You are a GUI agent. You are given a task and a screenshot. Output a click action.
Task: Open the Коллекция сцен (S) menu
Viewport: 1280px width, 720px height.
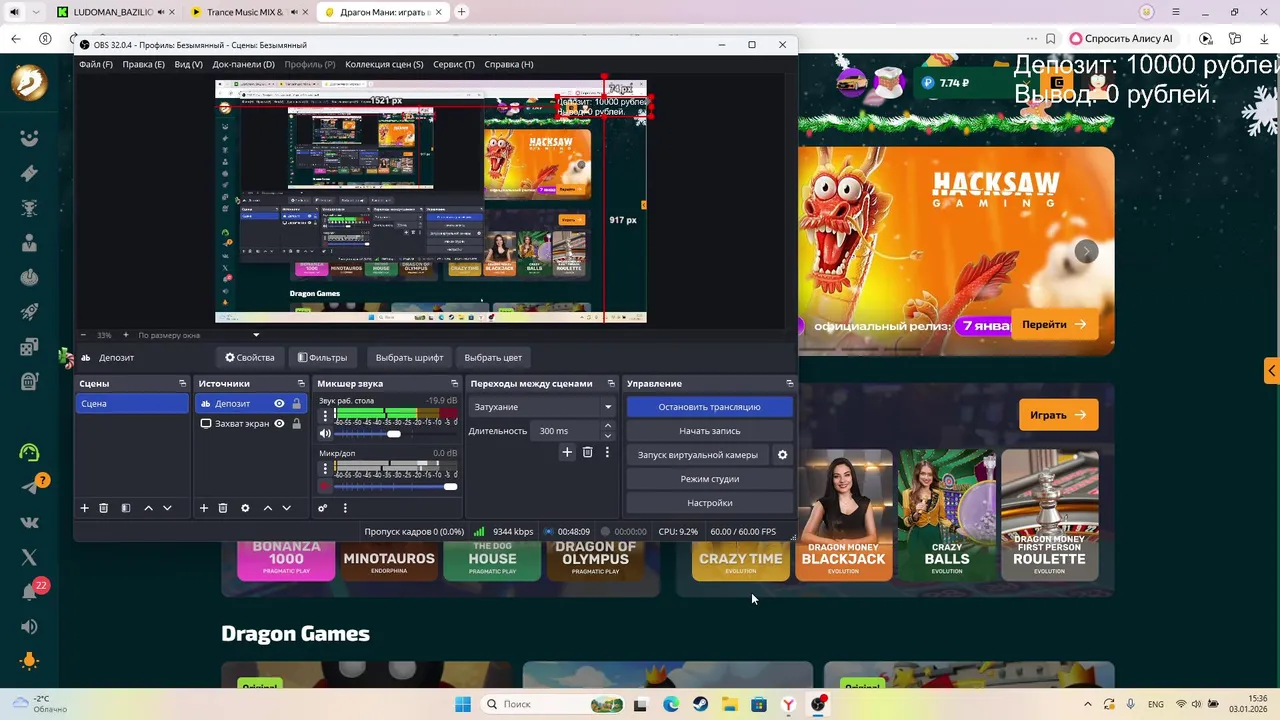click(384, 64)
